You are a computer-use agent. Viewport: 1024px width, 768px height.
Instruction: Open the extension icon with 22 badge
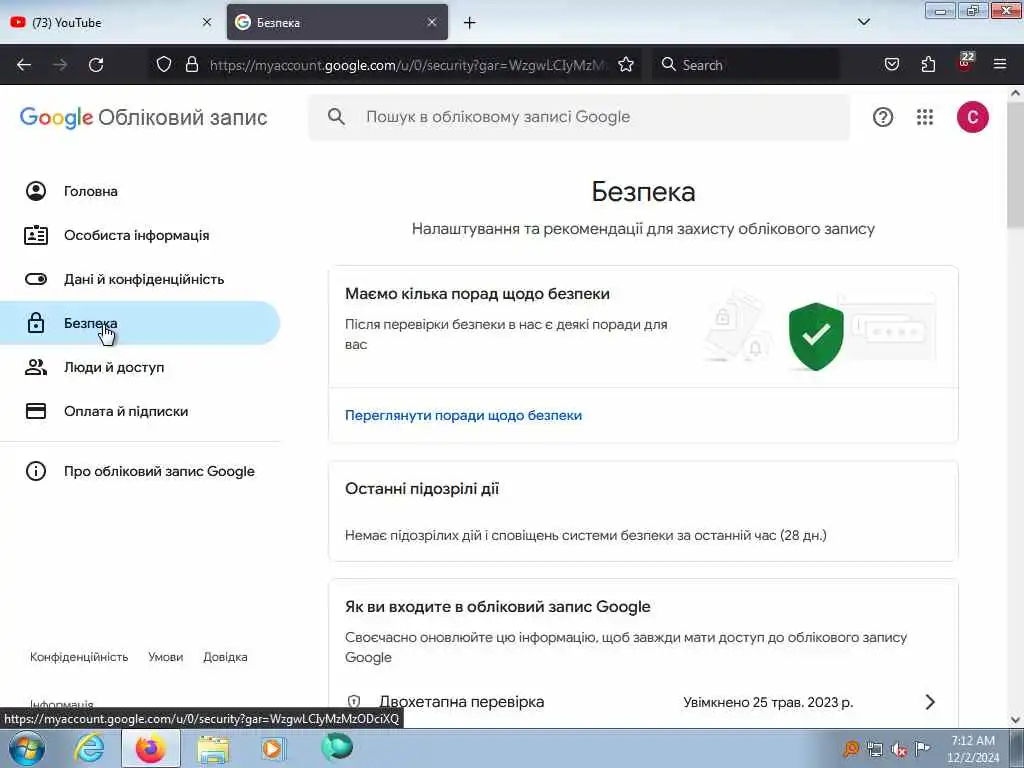tap(965, 62)
